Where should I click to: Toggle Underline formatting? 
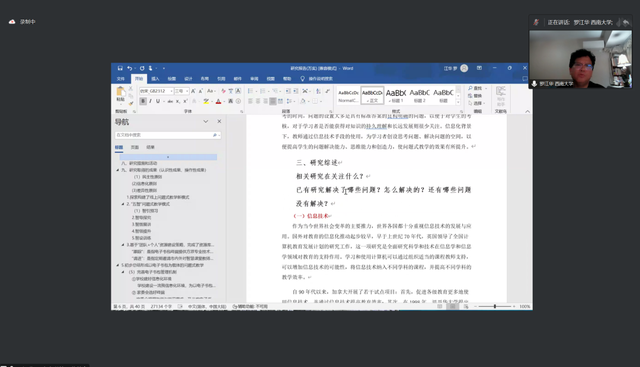click(158, 101)
